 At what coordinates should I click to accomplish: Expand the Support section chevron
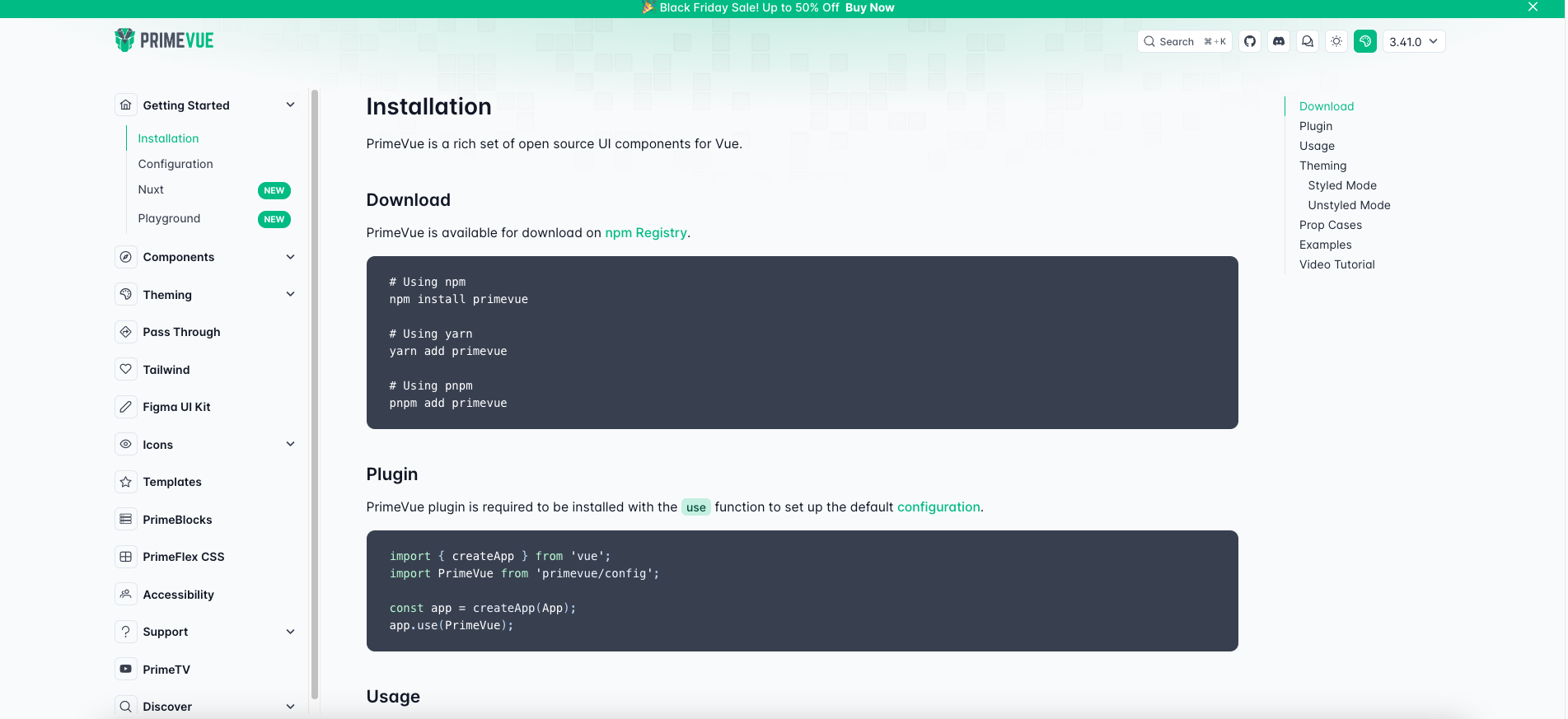[x=290, y=632]
